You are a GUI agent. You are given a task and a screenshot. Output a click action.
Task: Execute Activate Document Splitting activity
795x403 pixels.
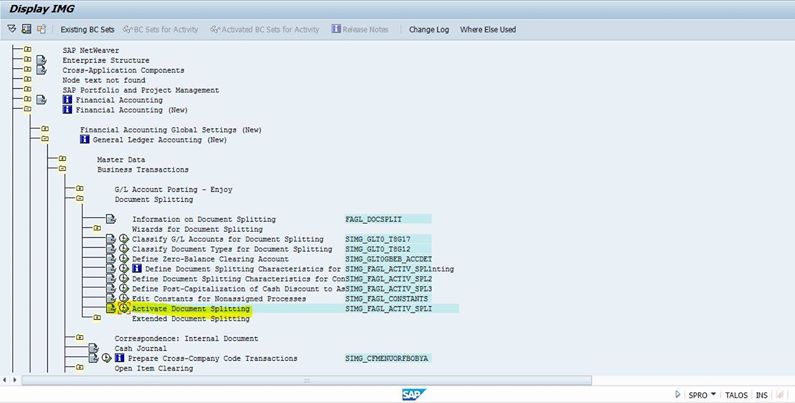(x=124, y=308)
